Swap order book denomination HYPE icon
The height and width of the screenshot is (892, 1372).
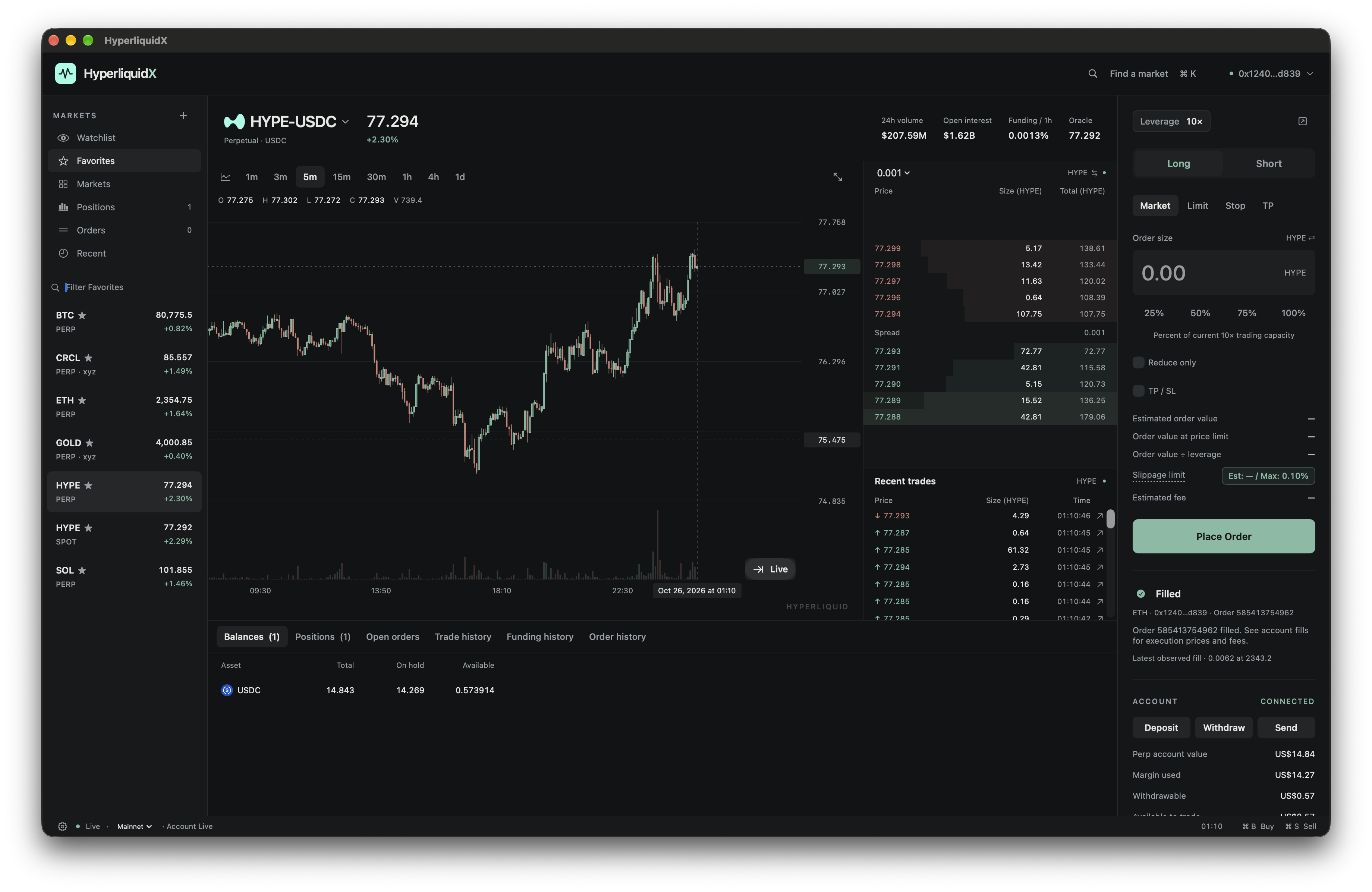1094,173
